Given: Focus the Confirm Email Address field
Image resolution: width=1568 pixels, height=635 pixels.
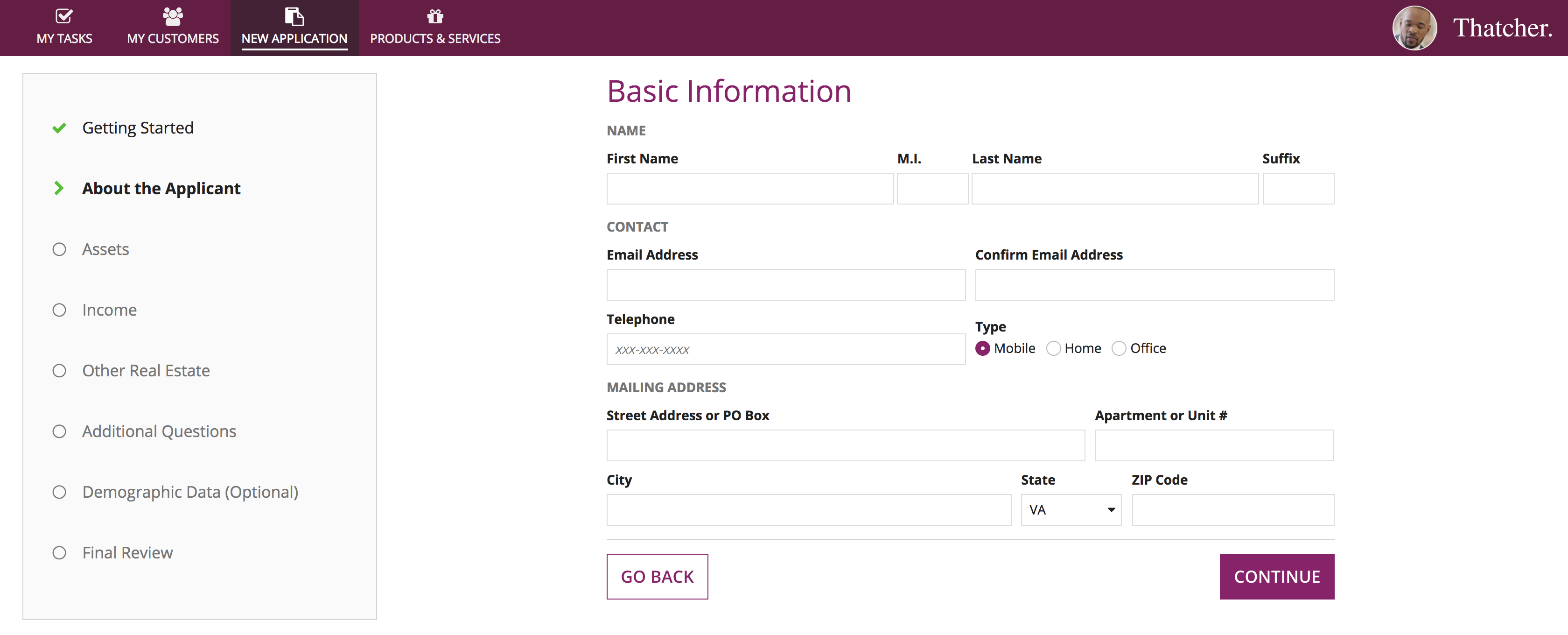Looking at the screenshot, I should (1154, 284).
